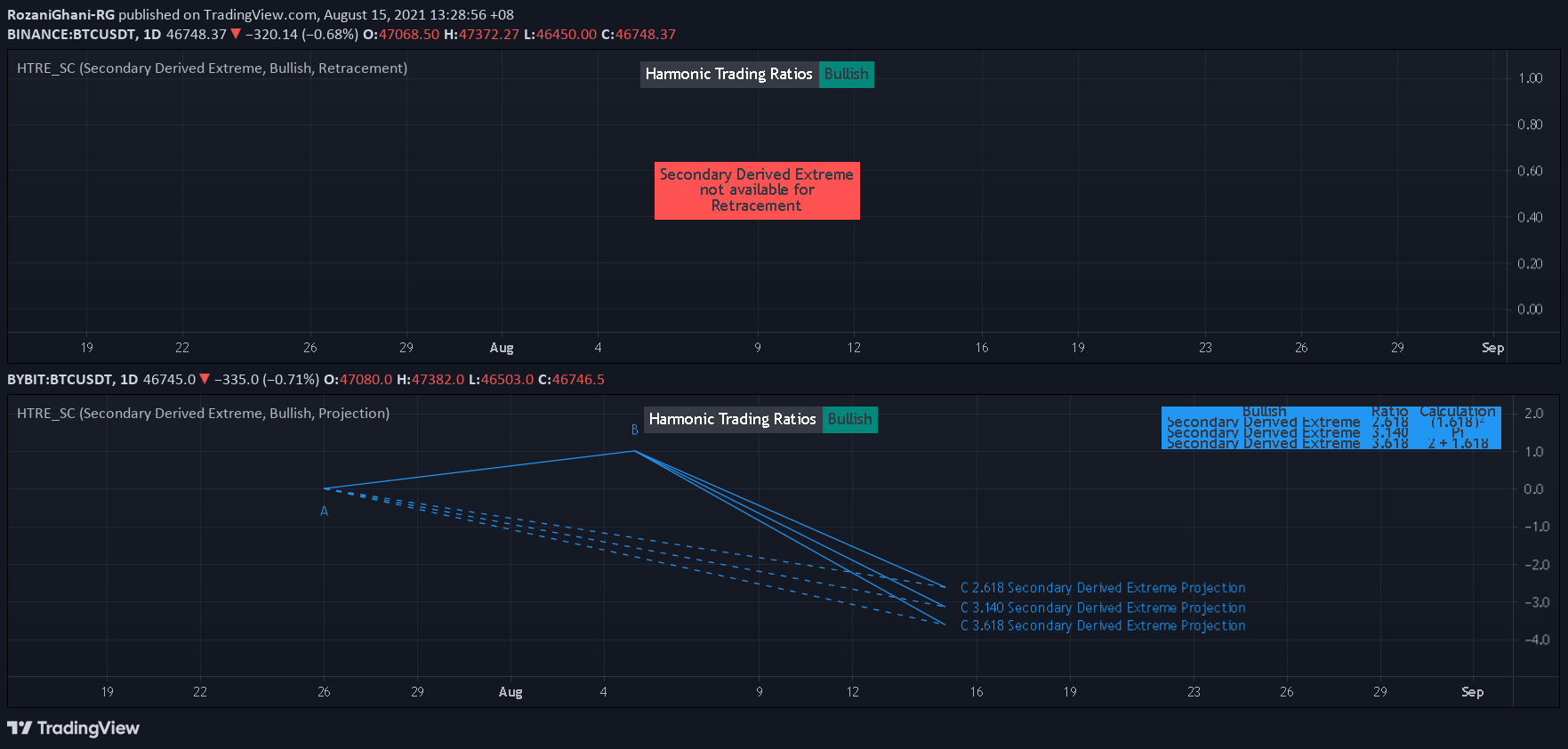
Task: Click the red down arrow beside BINANCE price 46748.37
Action: click(236, 34)
